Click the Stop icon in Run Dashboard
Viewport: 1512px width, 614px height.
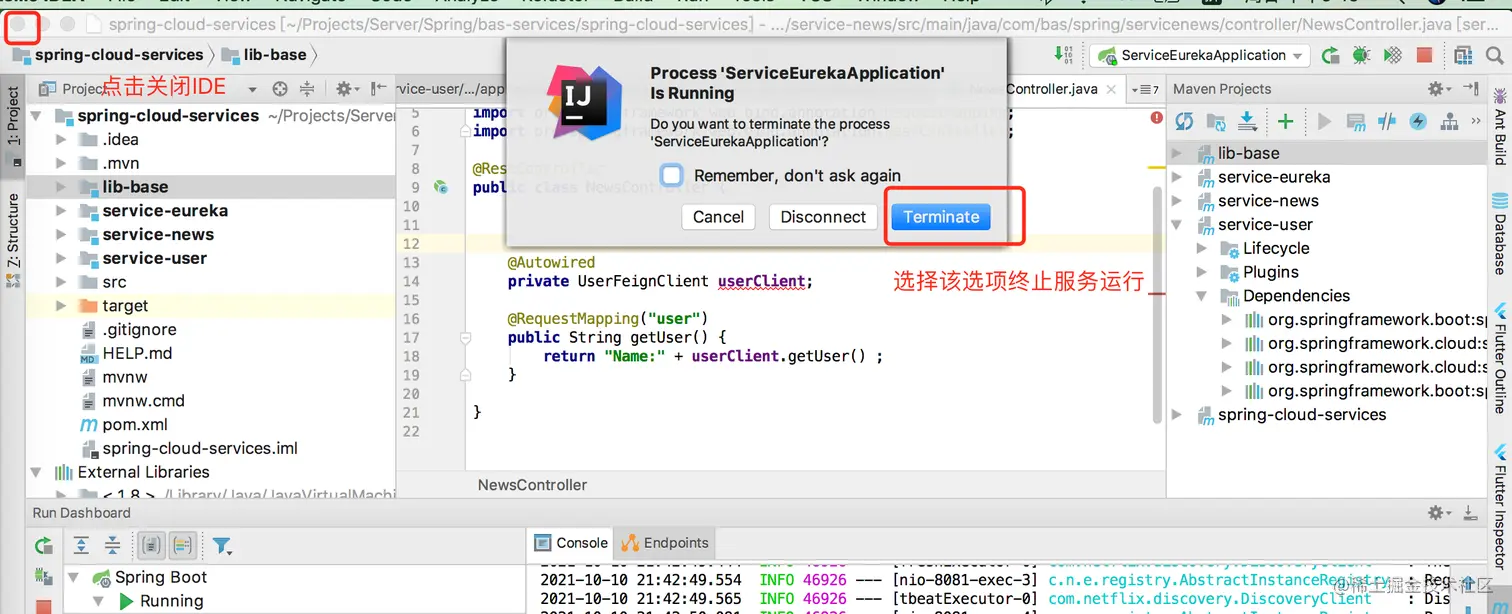pyautogui.click(x=43, y=607)
